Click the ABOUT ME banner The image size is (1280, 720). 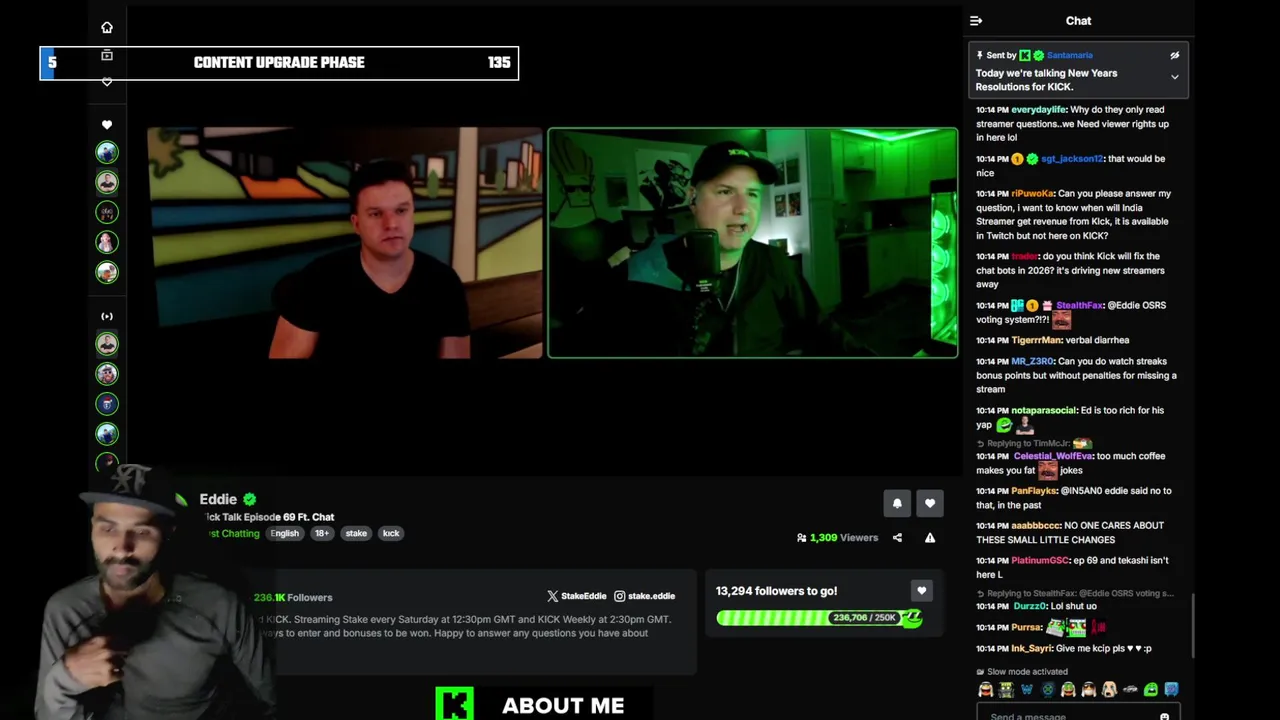pos(544,704)
